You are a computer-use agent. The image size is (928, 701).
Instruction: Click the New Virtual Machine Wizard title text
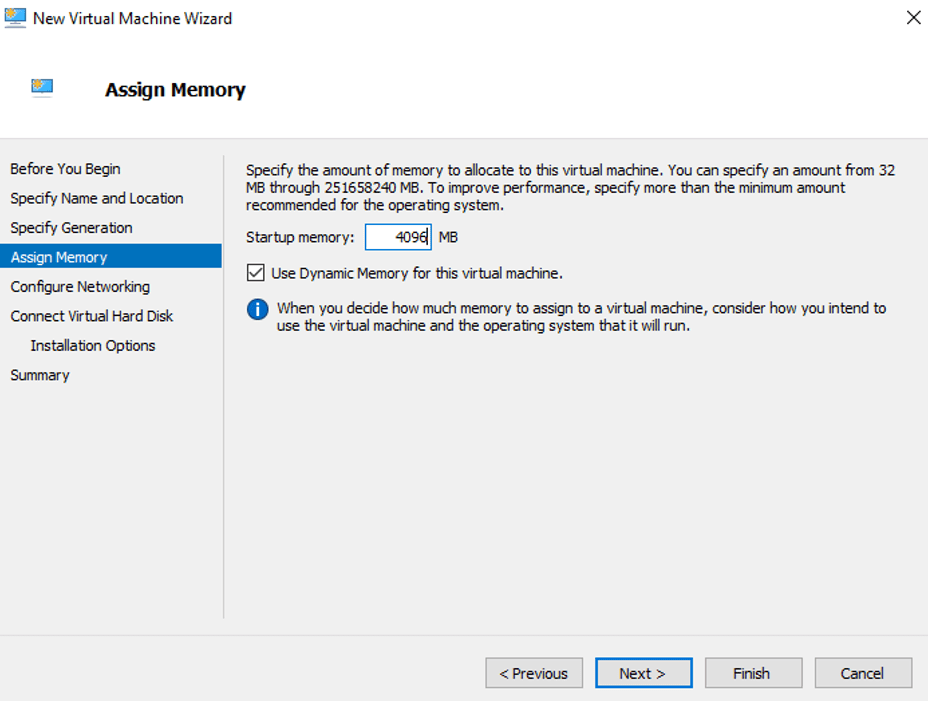132,18
